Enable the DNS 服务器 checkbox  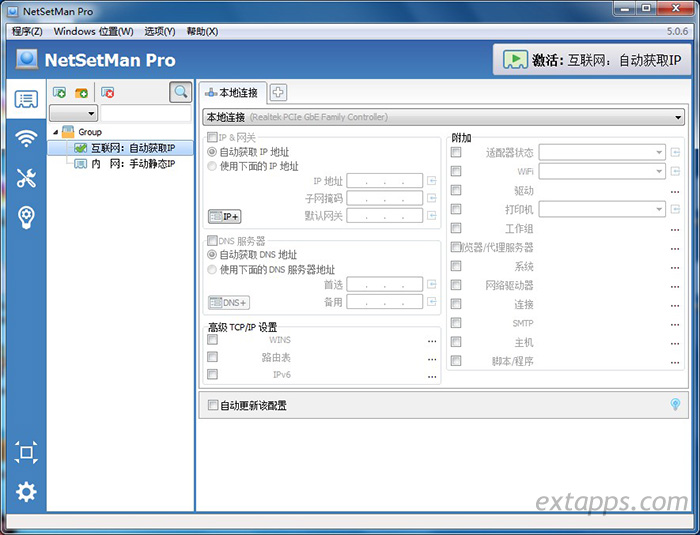212,241
